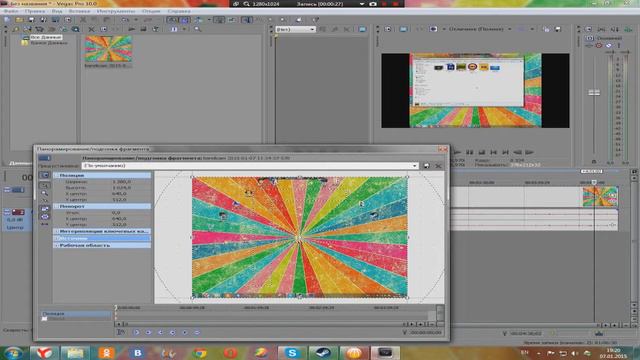Click the Save Snapshot to file icon

[558, 29]
